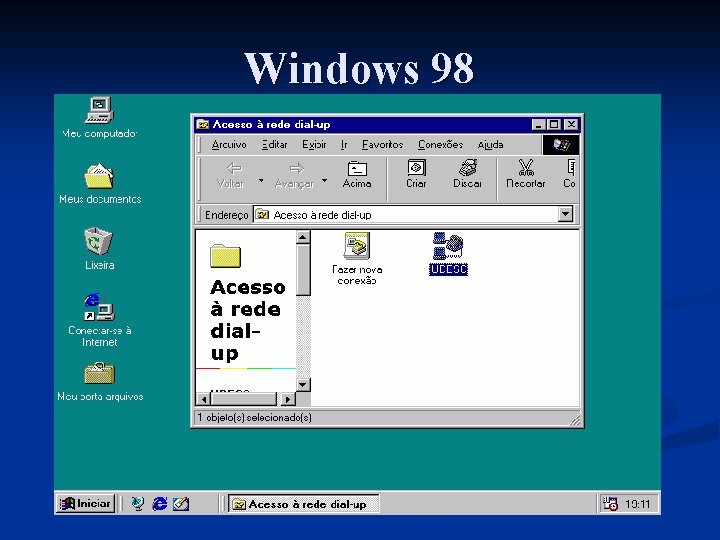Image resolution: width=720 pixels, height=540 pixels.
Task: Open the Ir menu
Action: [344, 145]
